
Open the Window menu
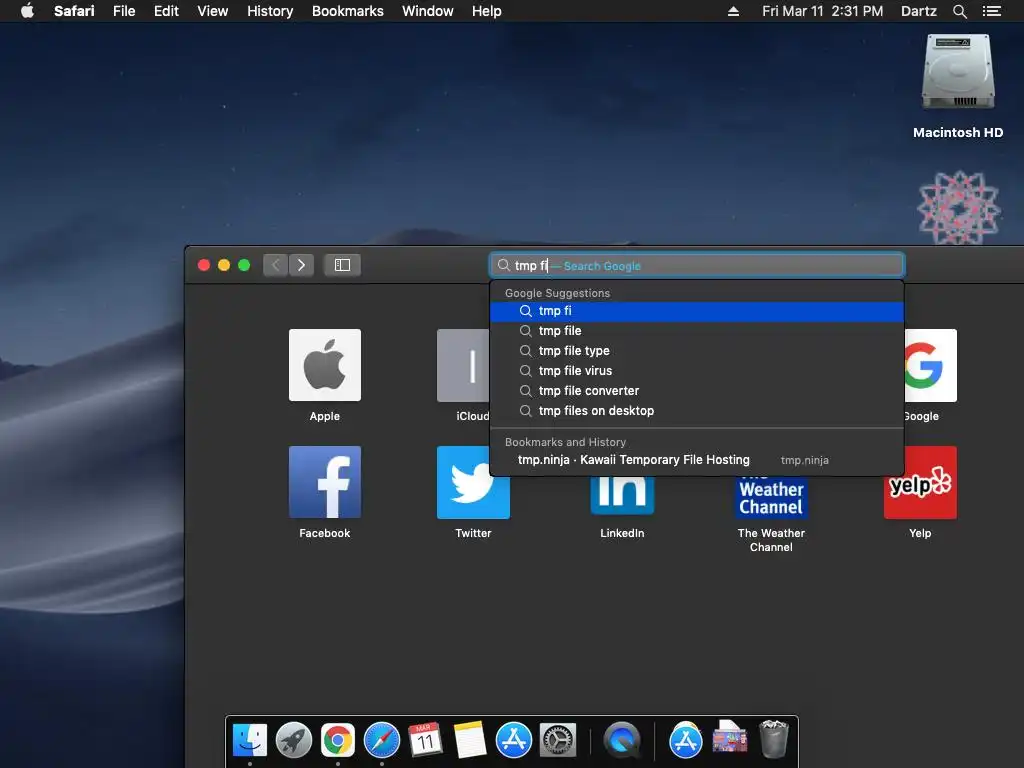[x=428, y=11]
